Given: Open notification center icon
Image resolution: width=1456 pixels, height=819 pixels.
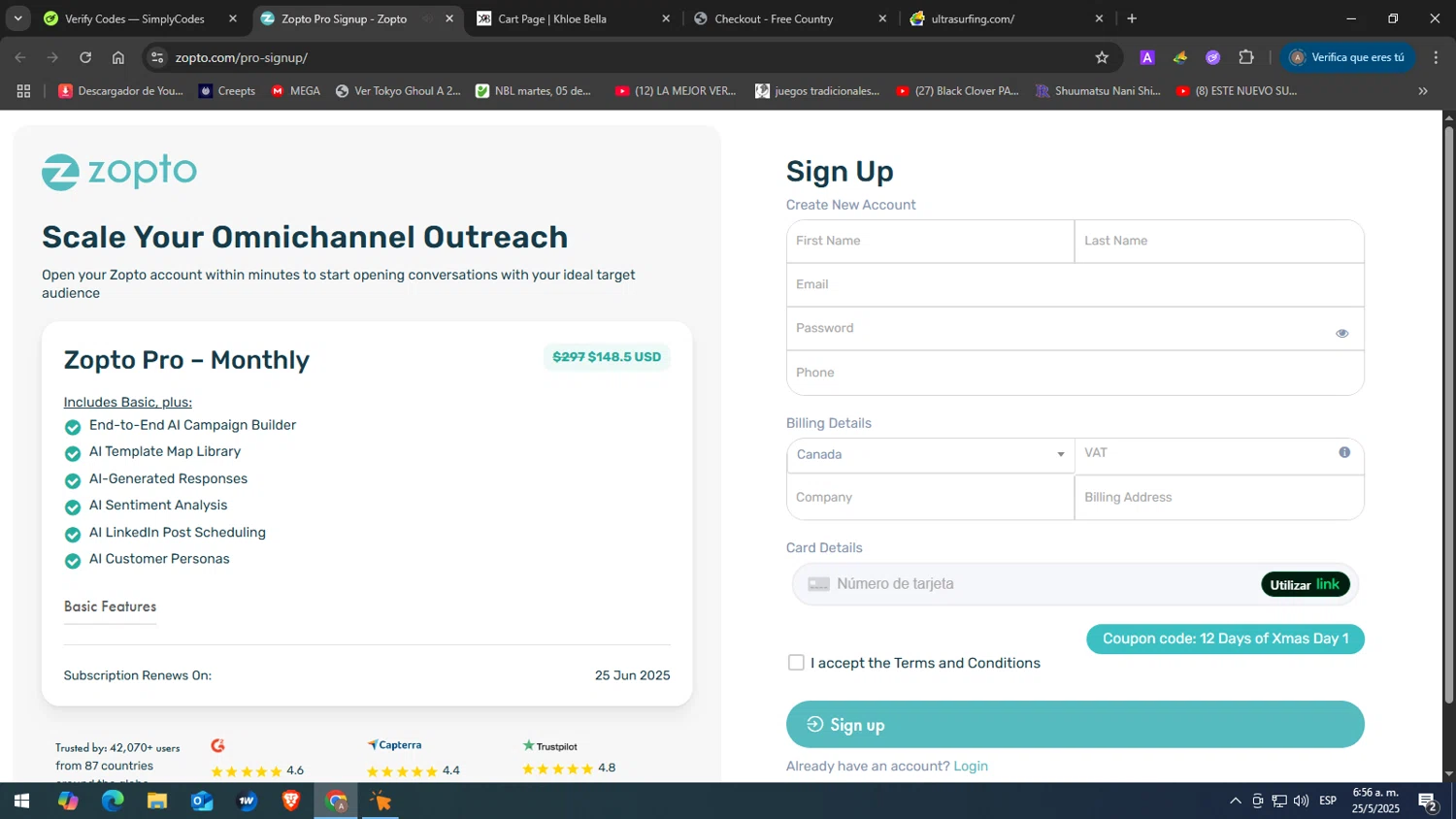Looking at the screenshot, I should click(x=1428, y=801).
